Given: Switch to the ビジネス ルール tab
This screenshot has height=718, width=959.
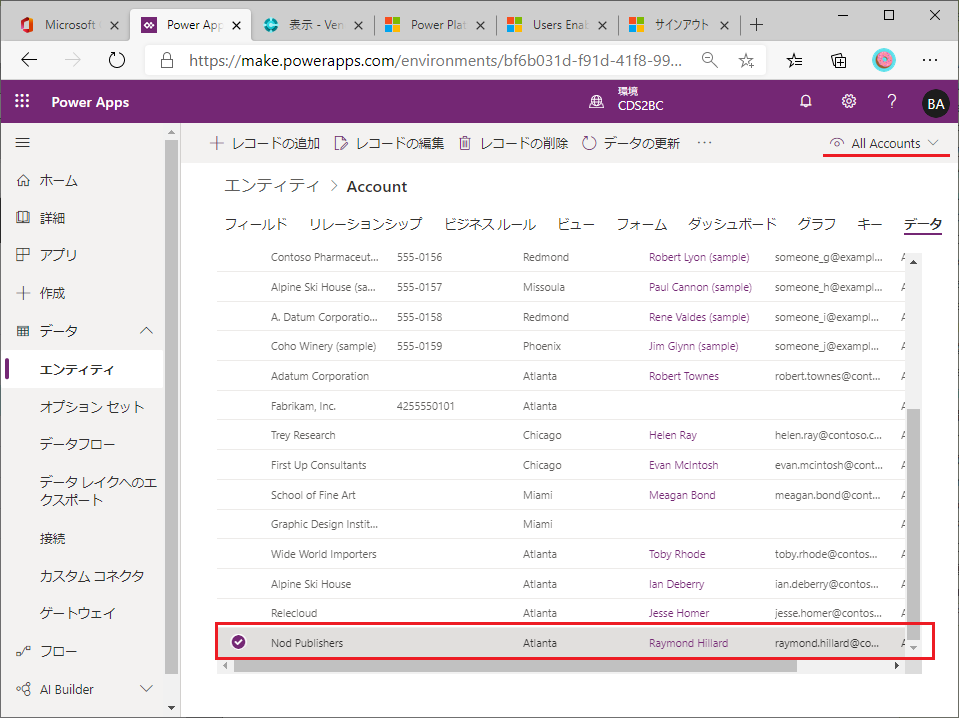Looking at the screenshot, I should click(x=490, y=224).
